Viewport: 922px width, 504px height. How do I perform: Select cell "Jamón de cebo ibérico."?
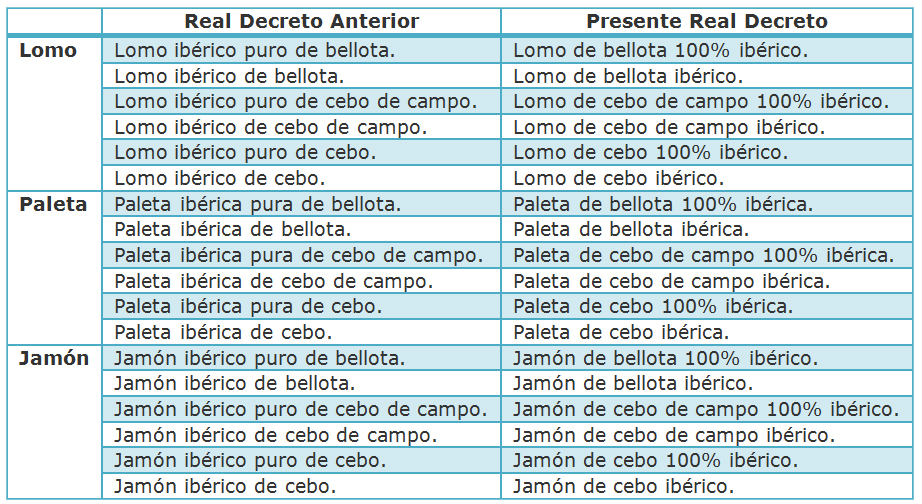tap(624, 487)
